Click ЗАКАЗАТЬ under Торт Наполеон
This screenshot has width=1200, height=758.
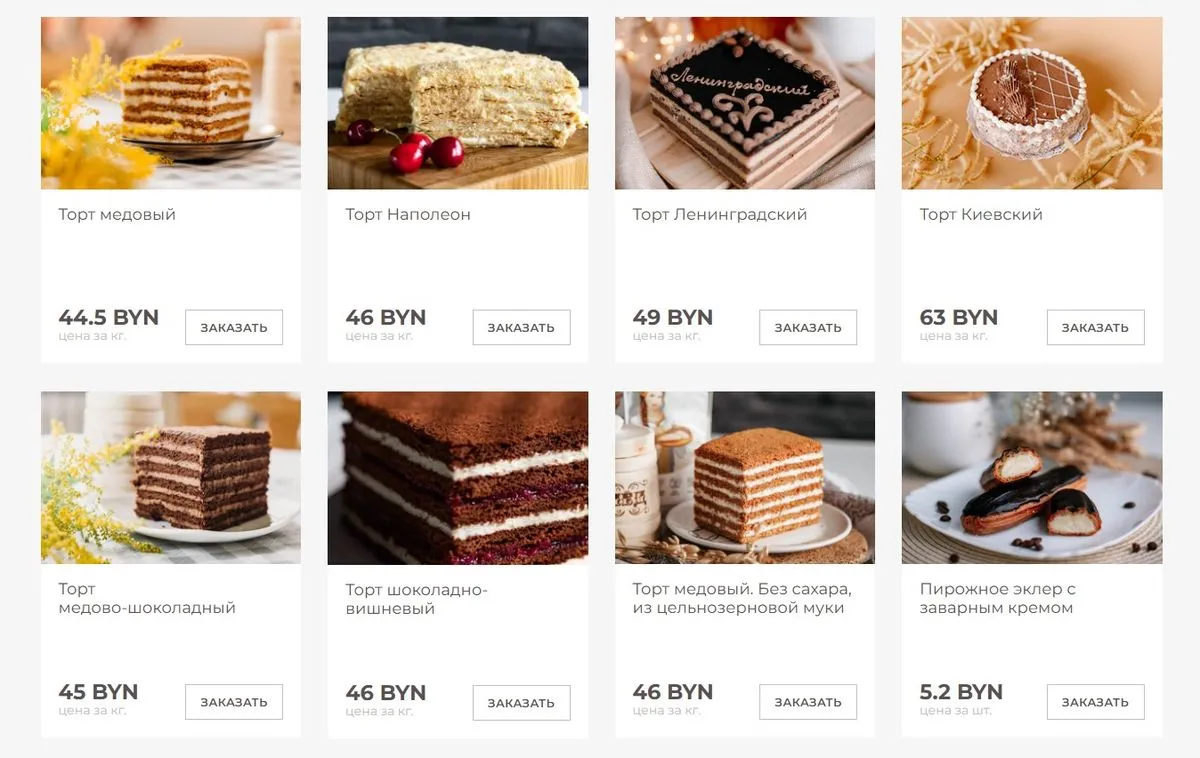521,327
